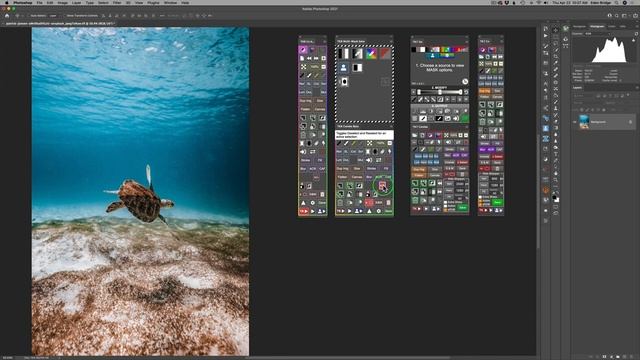Click the triangle icon near bottom of left TK8 Cx panel
640x360 pixels.
tap(303, 203)
